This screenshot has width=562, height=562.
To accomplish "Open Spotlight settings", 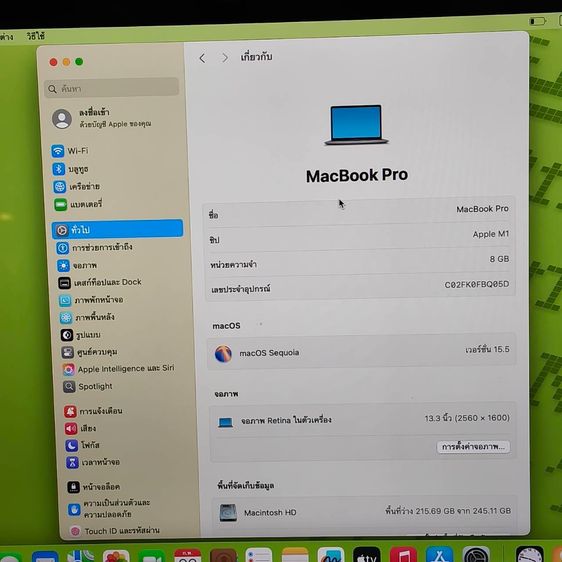I will (88, 386).
